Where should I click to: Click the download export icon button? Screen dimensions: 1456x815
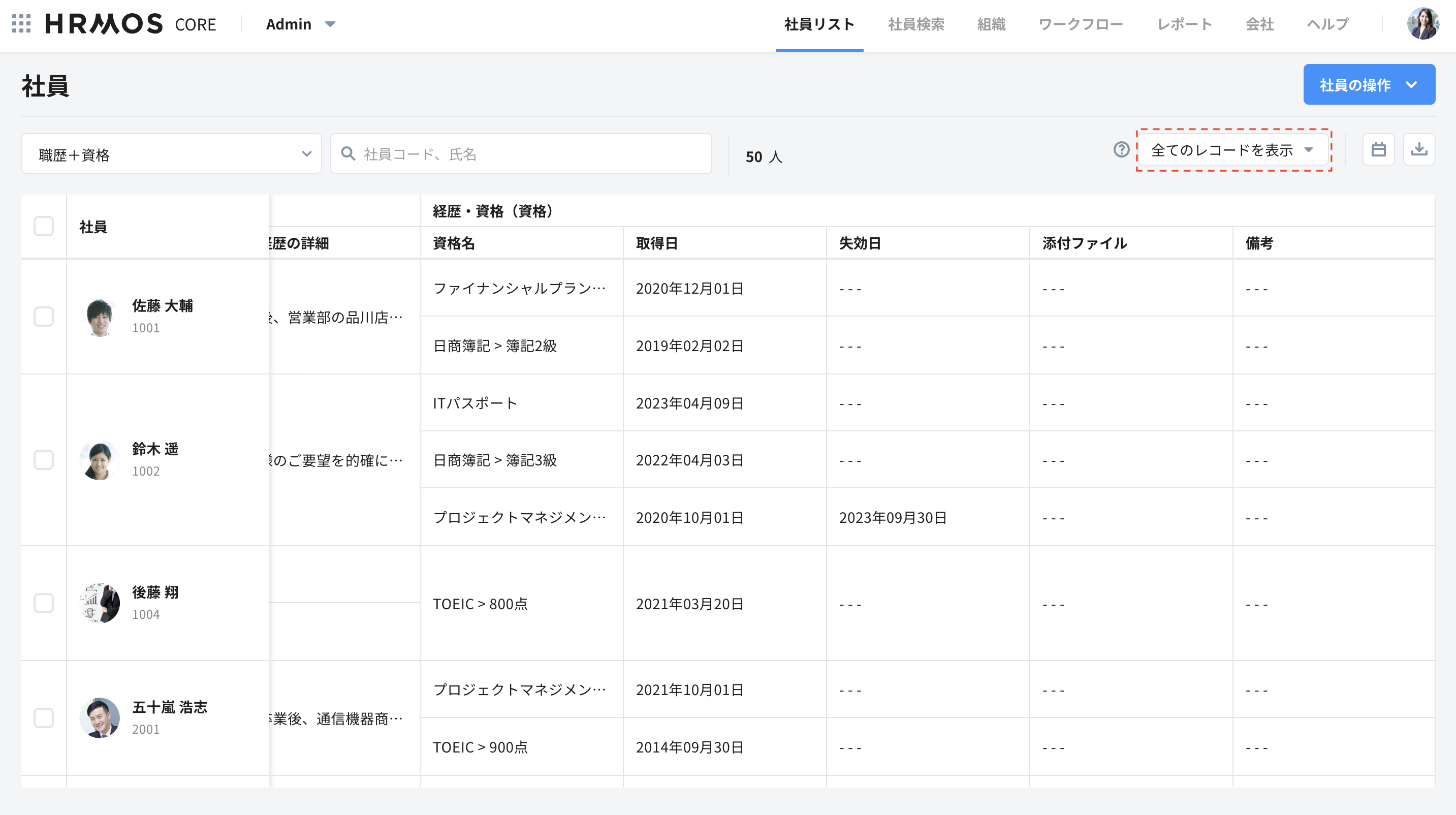point(1419,150)
